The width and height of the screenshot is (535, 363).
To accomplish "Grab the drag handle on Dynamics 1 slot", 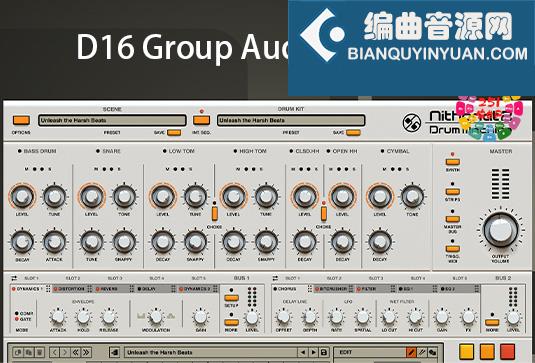I will 48,289.
